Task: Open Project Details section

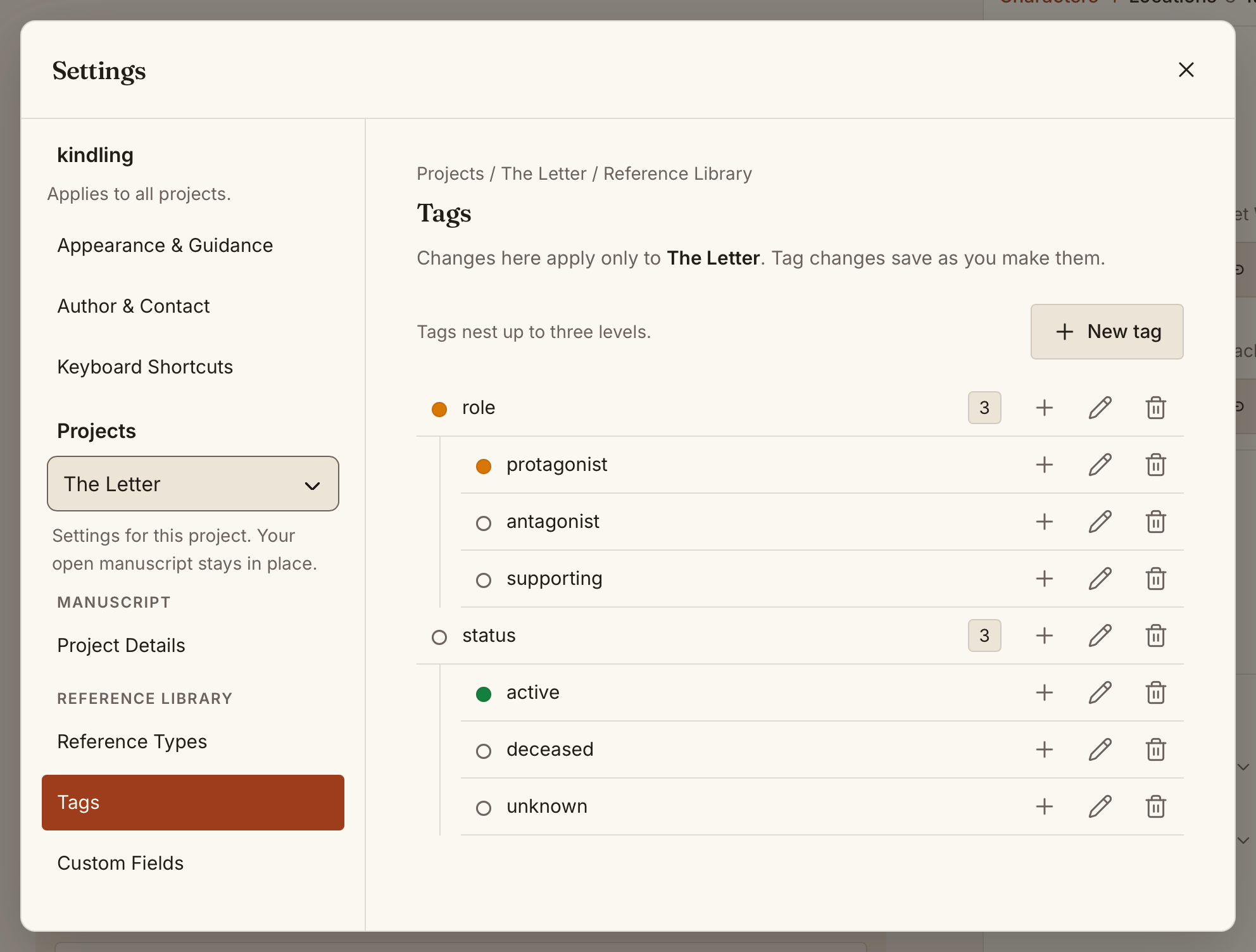Action: (193, 646)
